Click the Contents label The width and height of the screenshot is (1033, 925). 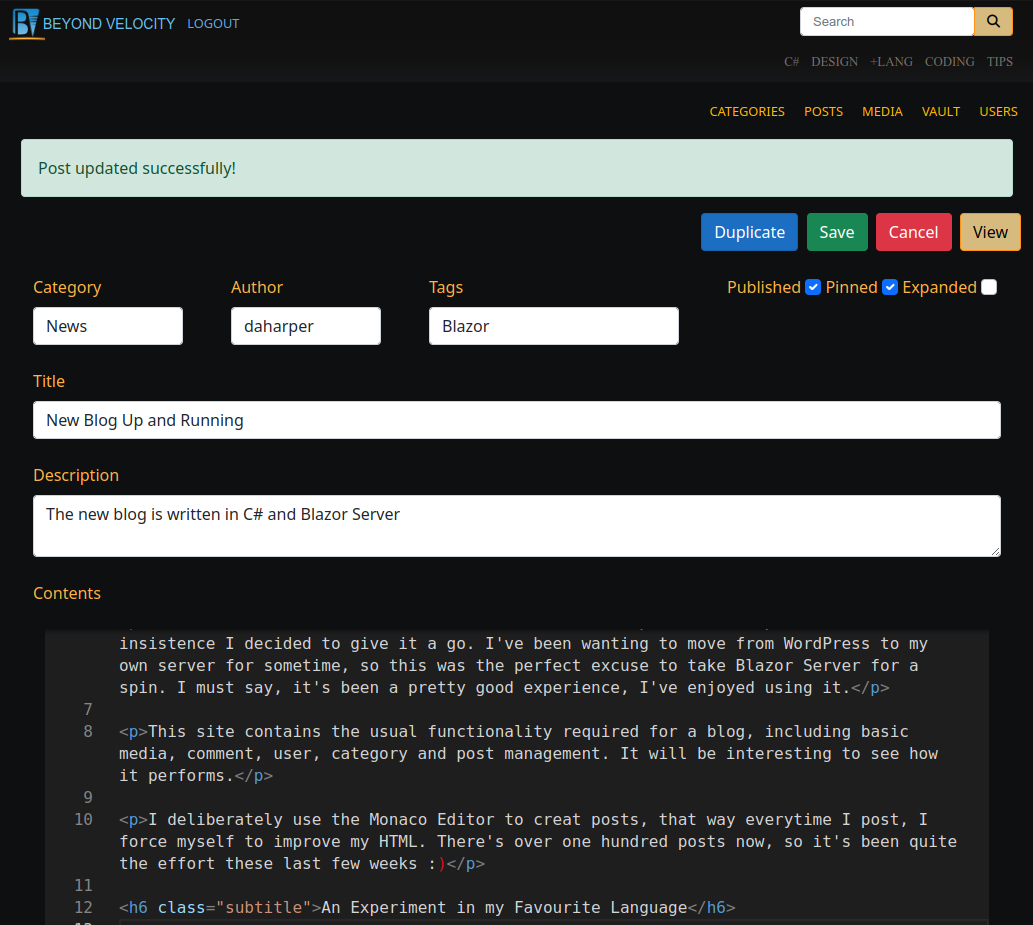[67, 593]
